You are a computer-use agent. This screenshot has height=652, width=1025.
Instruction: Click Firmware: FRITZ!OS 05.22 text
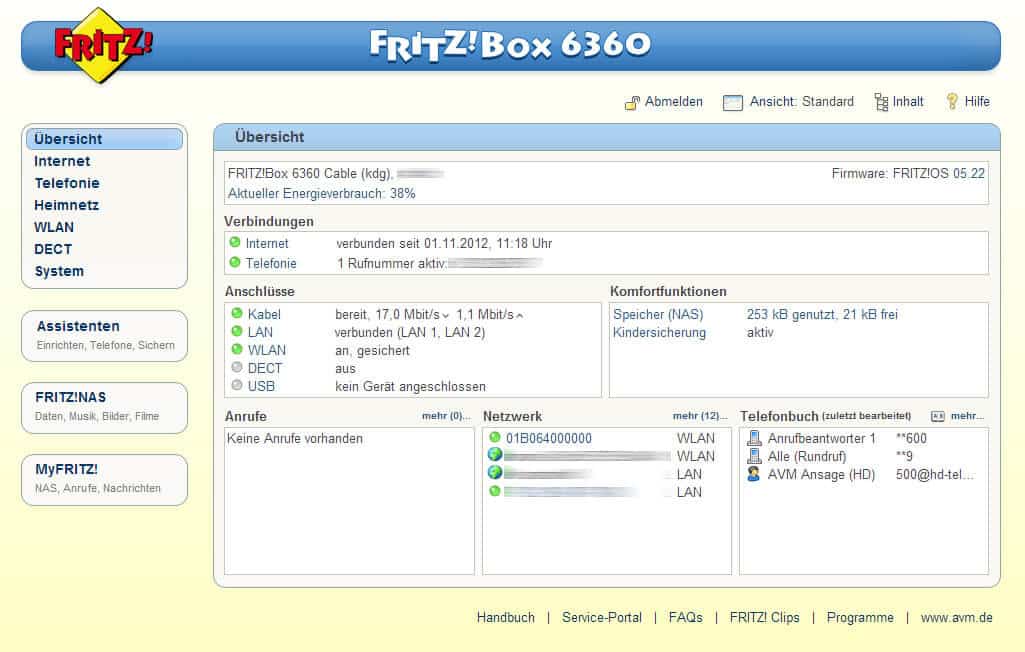coord(908,173)
